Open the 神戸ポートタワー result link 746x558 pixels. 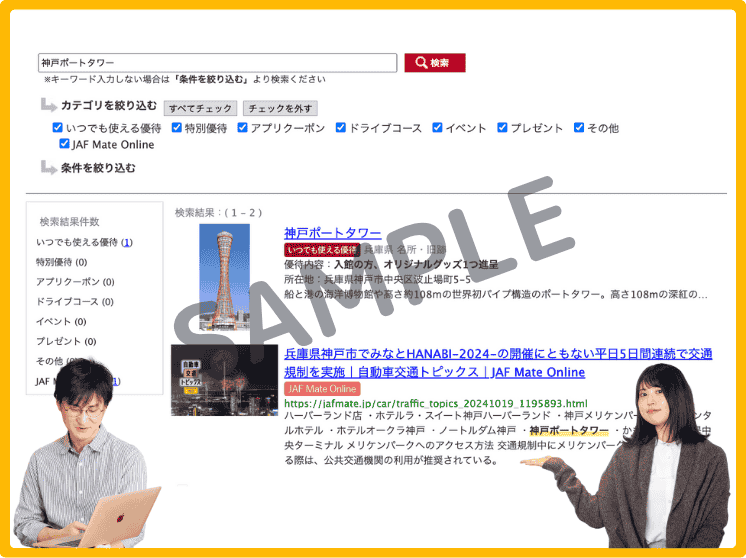click(333, 233)
